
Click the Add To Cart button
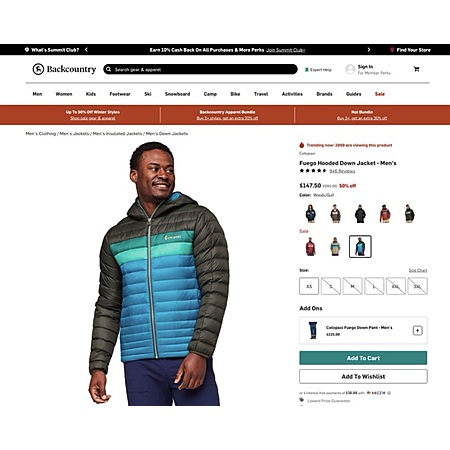coord(363,358)
